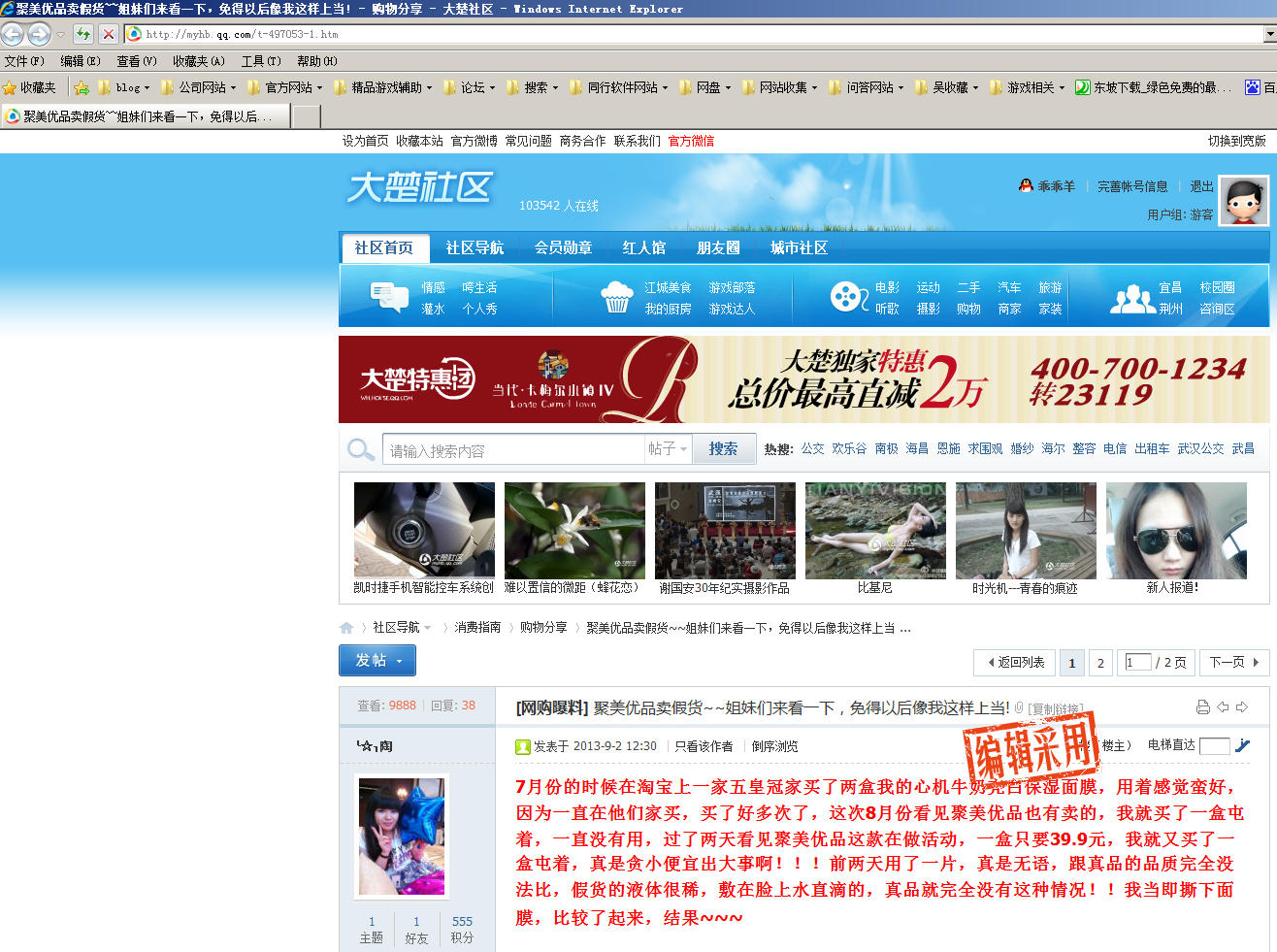
Task: Open the 查看(V) menu
Action: click(137, 61)
